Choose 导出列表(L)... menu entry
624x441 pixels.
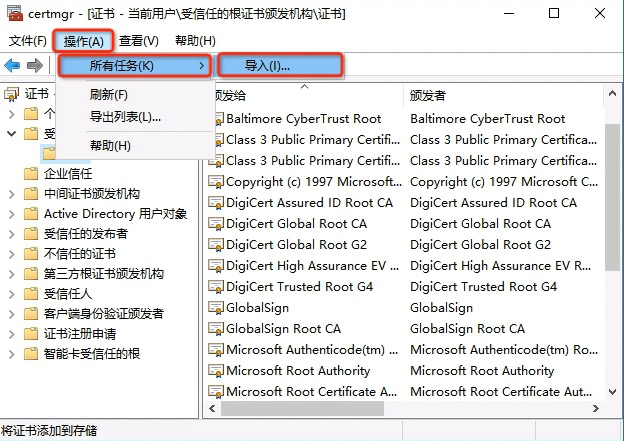click(x=125, y=117)
